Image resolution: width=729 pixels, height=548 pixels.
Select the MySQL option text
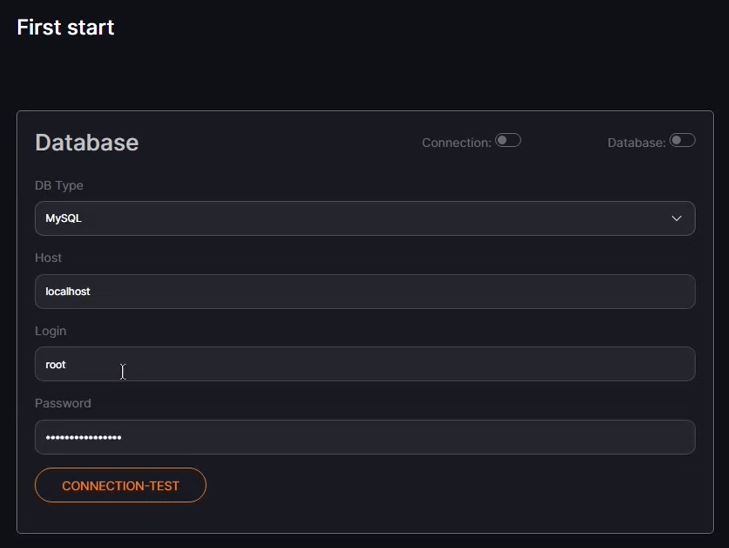point(63,218)
